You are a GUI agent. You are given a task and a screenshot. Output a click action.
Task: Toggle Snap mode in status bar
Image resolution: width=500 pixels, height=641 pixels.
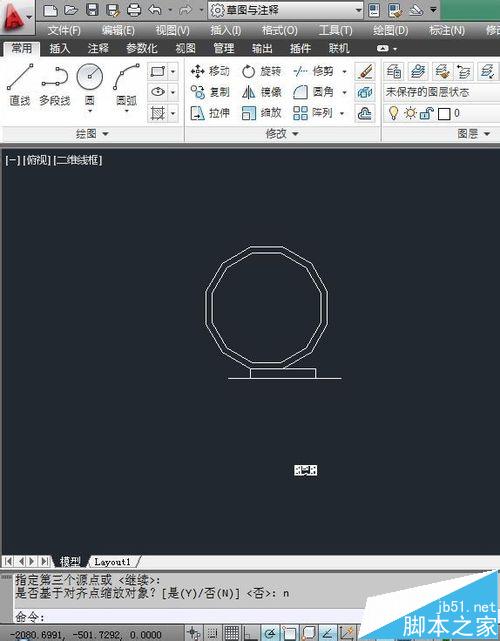213,633
